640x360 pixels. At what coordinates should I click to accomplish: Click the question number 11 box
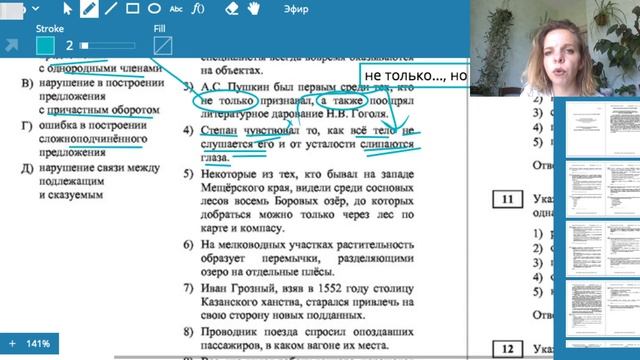(507, 199)
